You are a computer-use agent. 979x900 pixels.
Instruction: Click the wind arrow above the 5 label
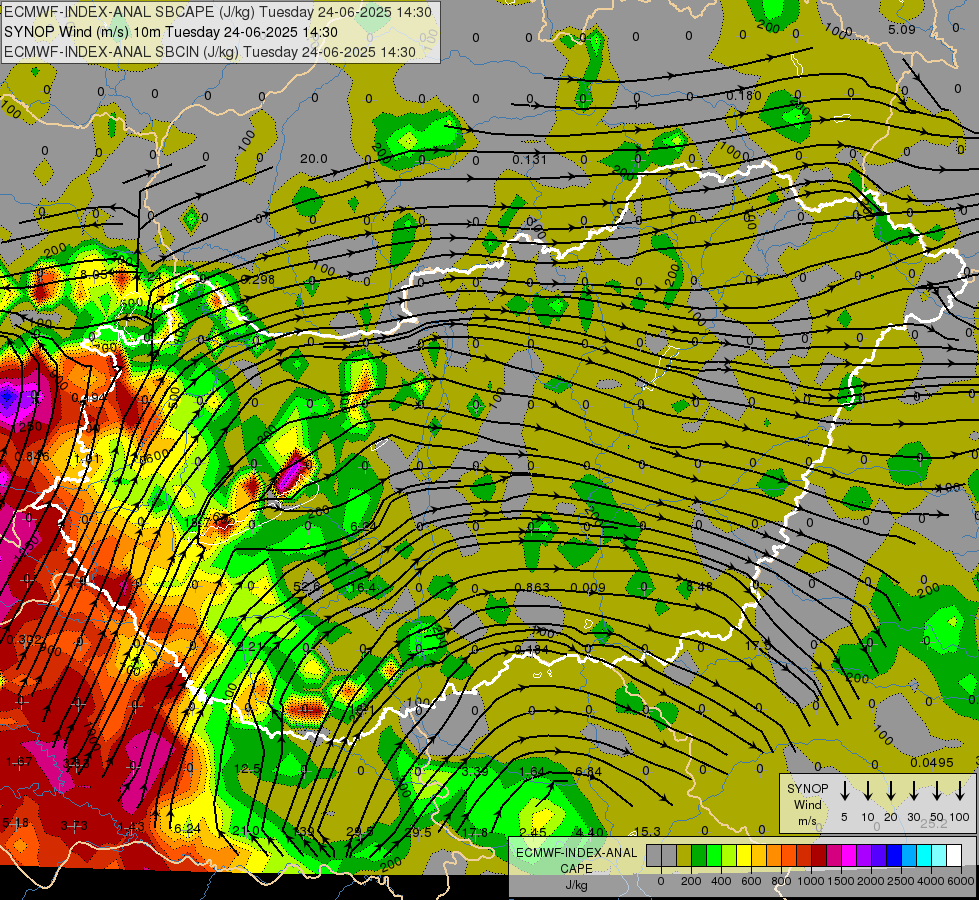pyautogui.click(x=844, y=791)
